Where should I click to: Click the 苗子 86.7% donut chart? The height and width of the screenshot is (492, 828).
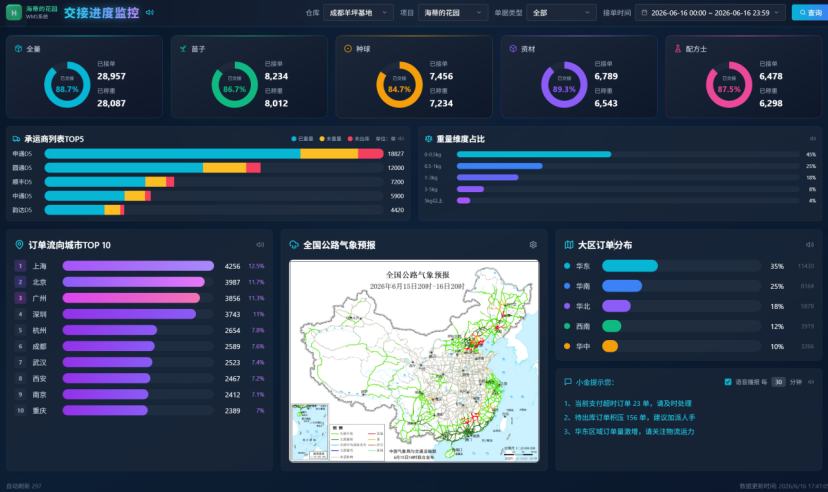point(234,84)
